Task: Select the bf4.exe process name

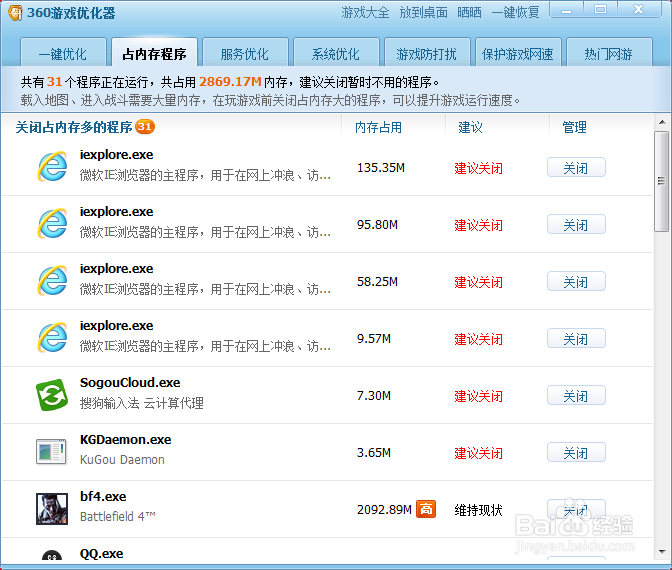Action: coord(103,497)
